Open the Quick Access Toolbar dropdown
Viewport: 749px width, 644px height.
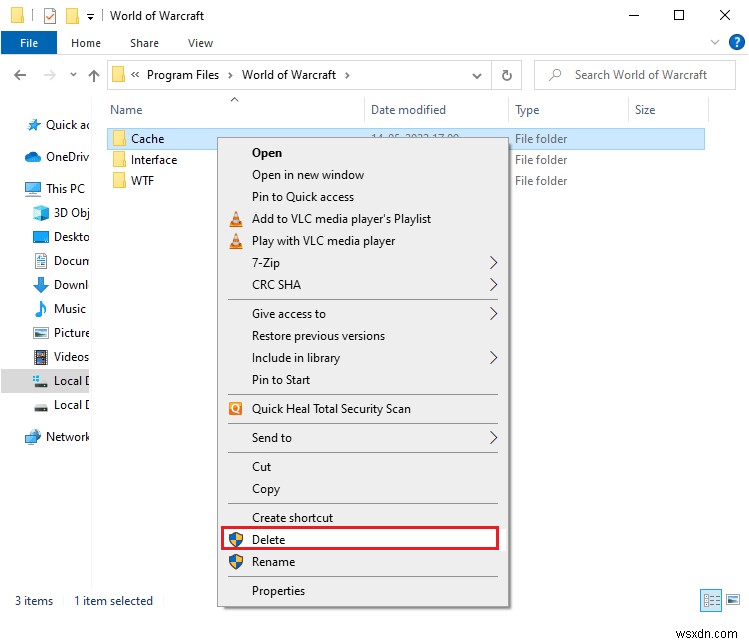click(91, 16)
